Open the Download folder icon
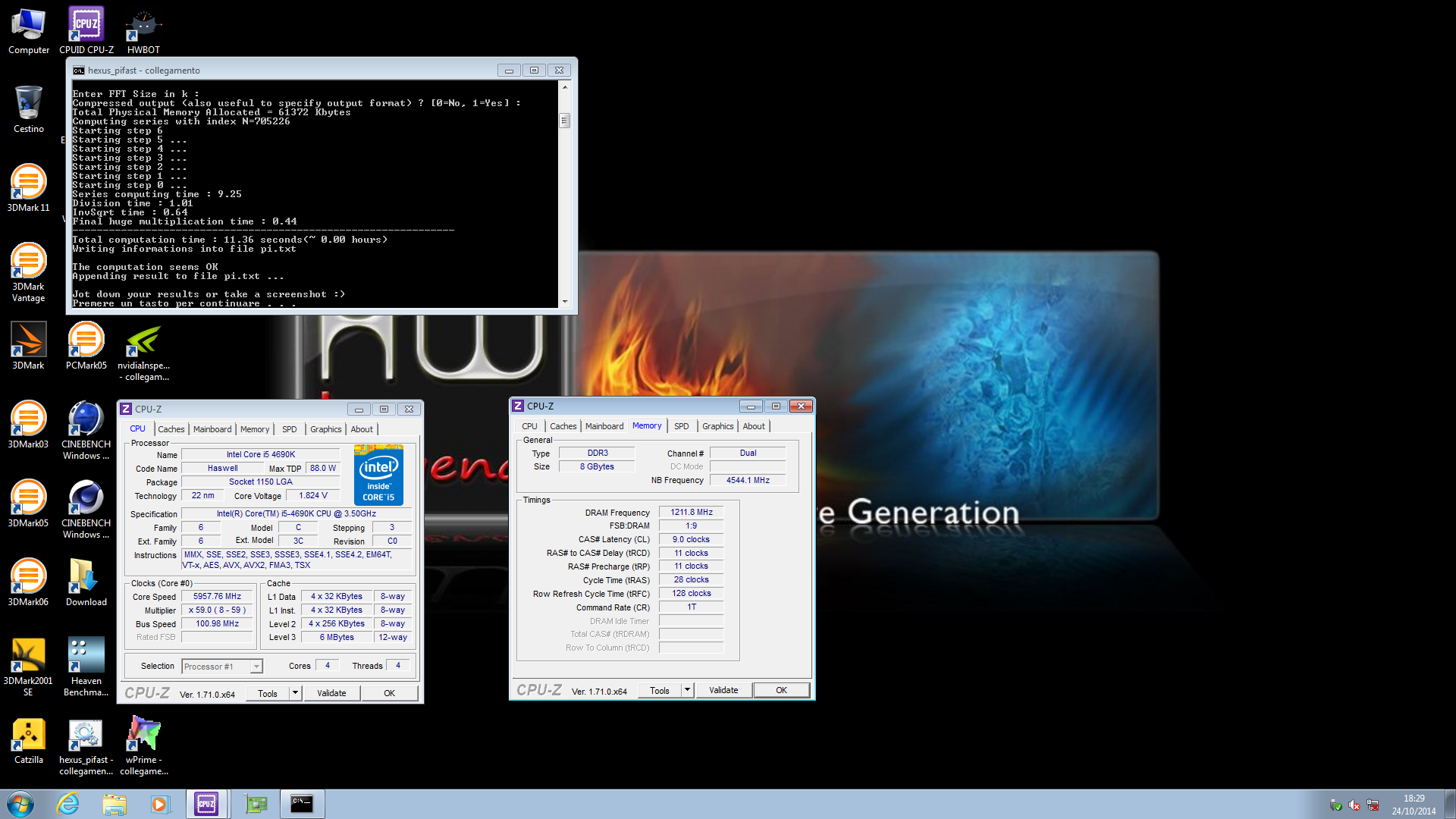 tap(86, 583)
